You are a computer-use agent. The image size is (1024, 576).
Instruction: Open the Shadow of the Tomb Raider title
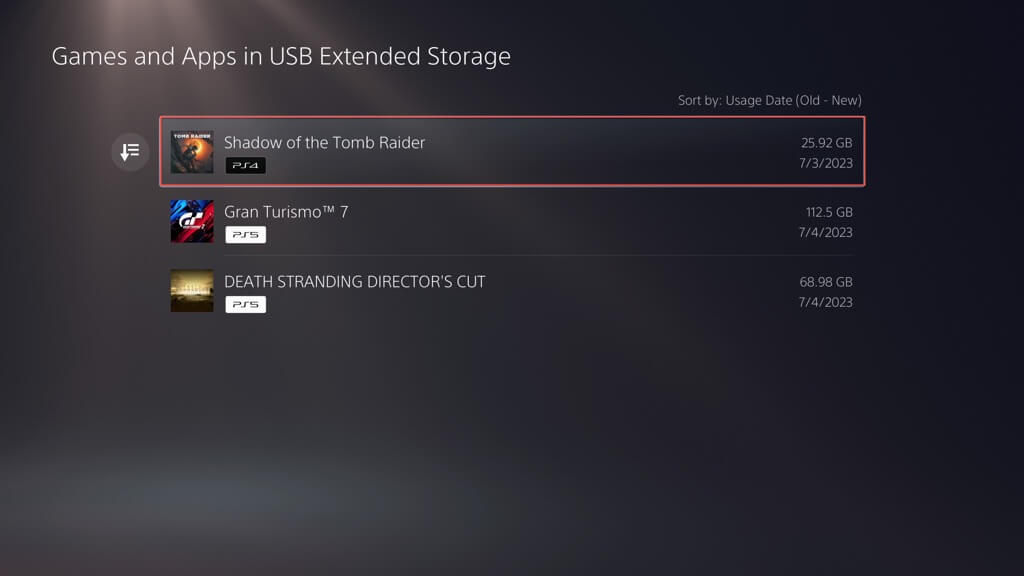point(324,142)
